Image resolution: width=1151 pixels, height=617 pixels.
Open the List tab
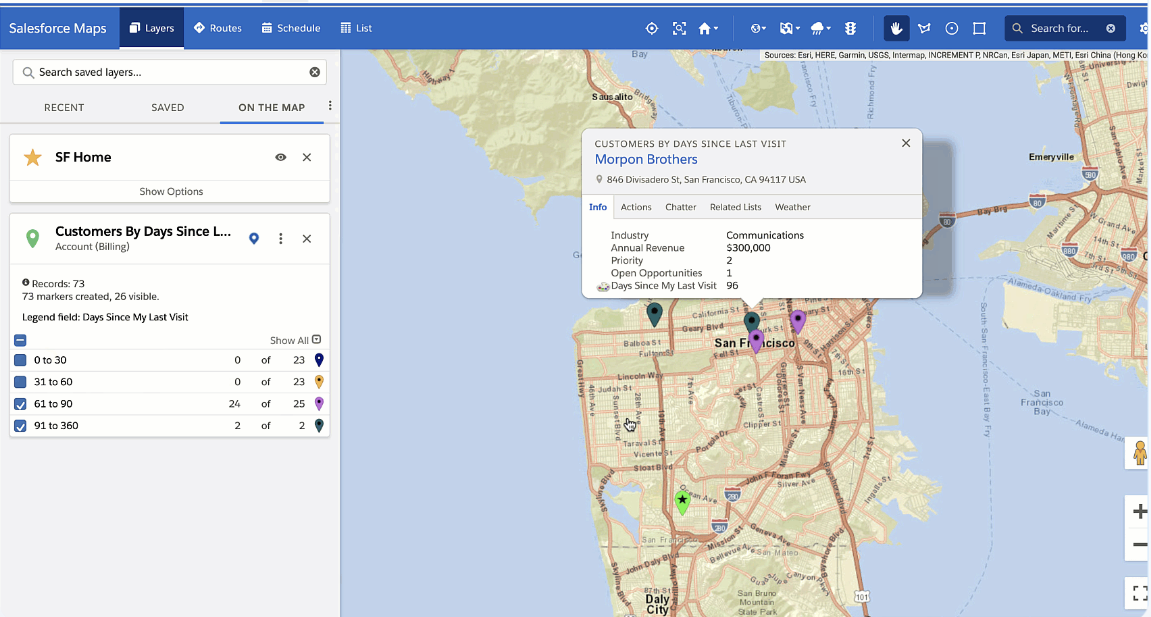(x=356, y=28)
